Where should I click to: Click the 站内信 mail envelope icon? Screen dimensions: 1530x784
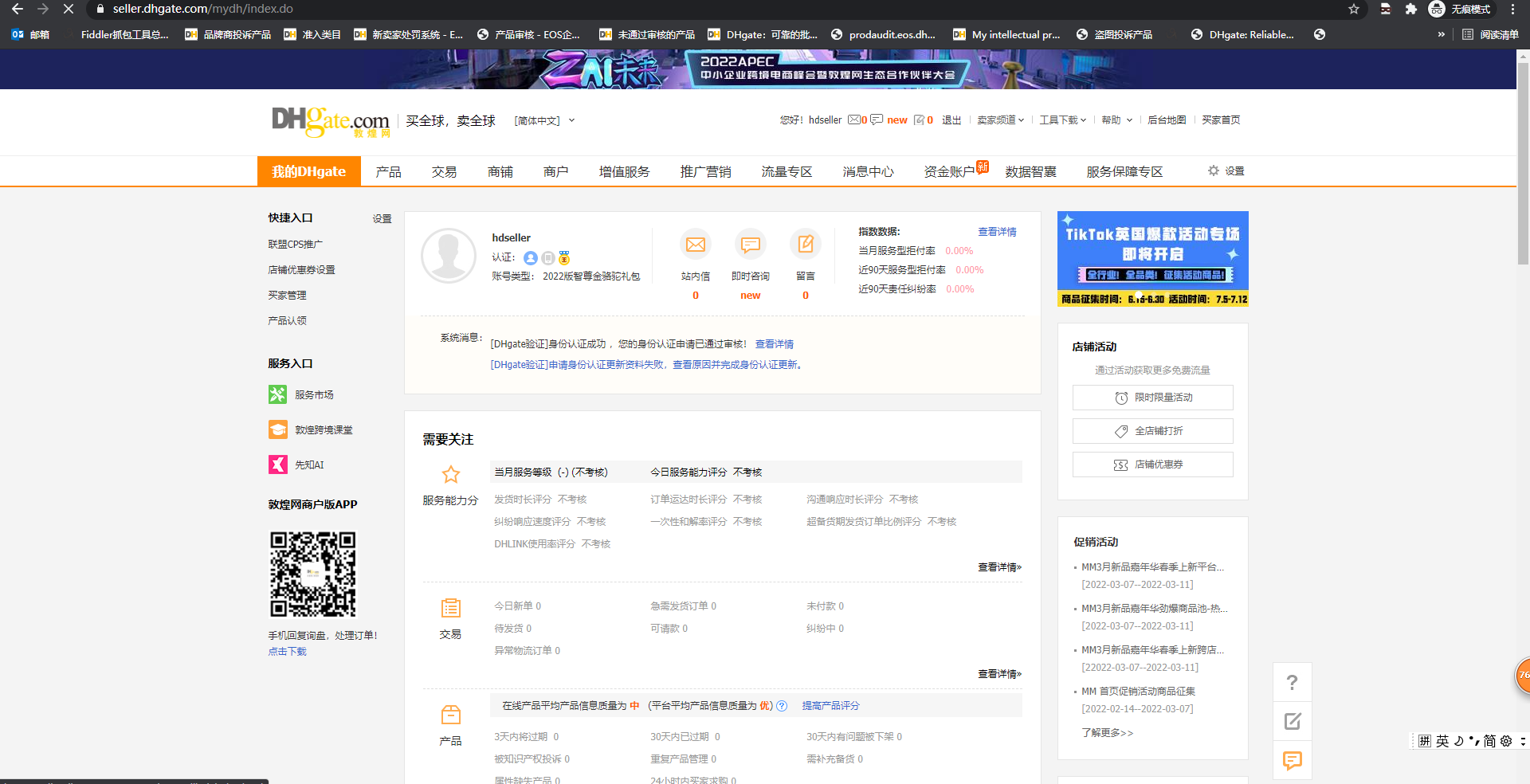[695, 245]
